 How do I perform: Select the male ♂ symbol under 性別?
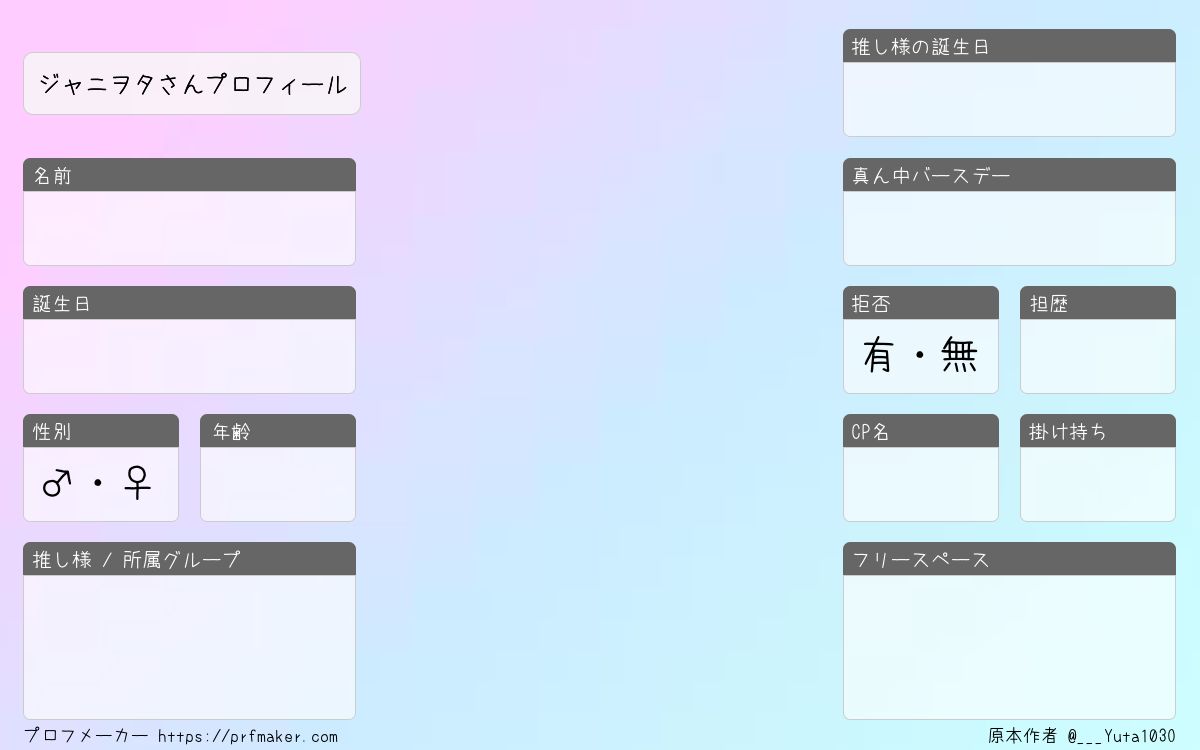tap(57, 484)
